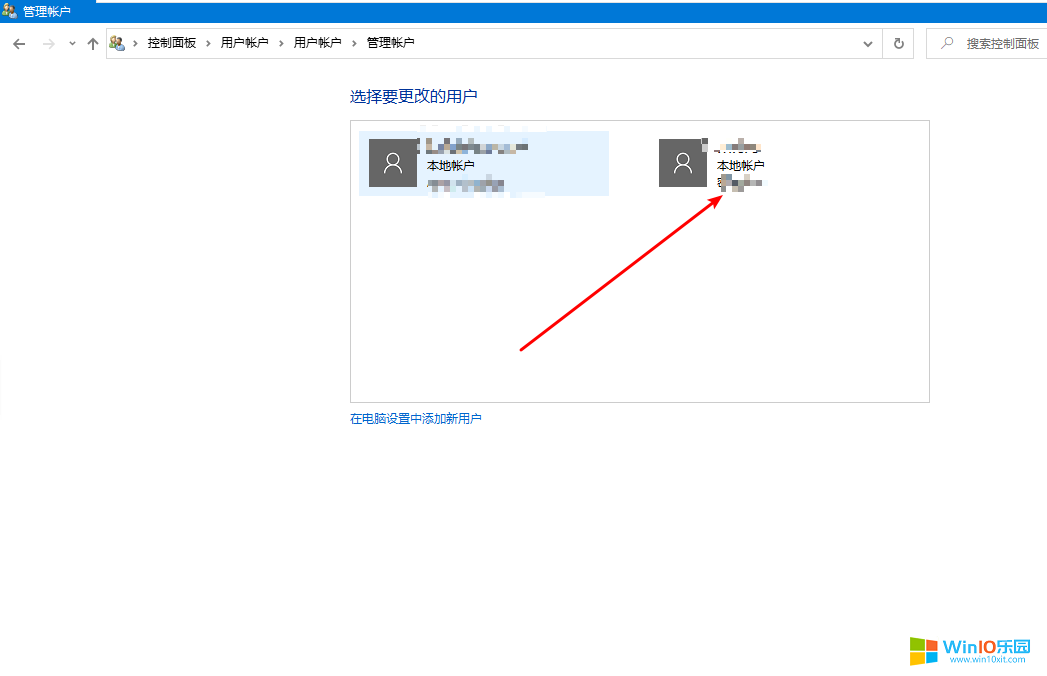Expand the chevron before 控制面板
1047x676 pixels.
point(136,43)
